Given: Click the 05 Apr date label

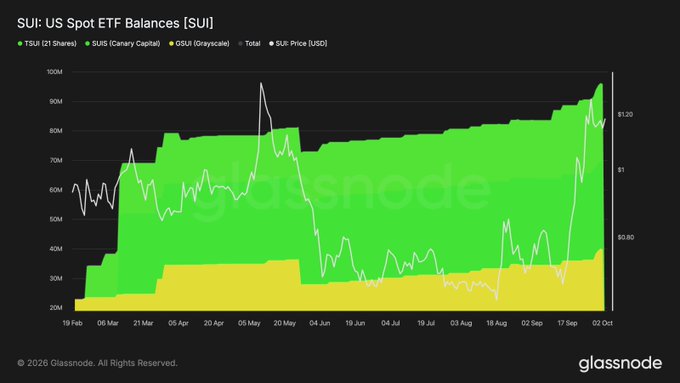Looking at the screenshot, I should point(178,323).
